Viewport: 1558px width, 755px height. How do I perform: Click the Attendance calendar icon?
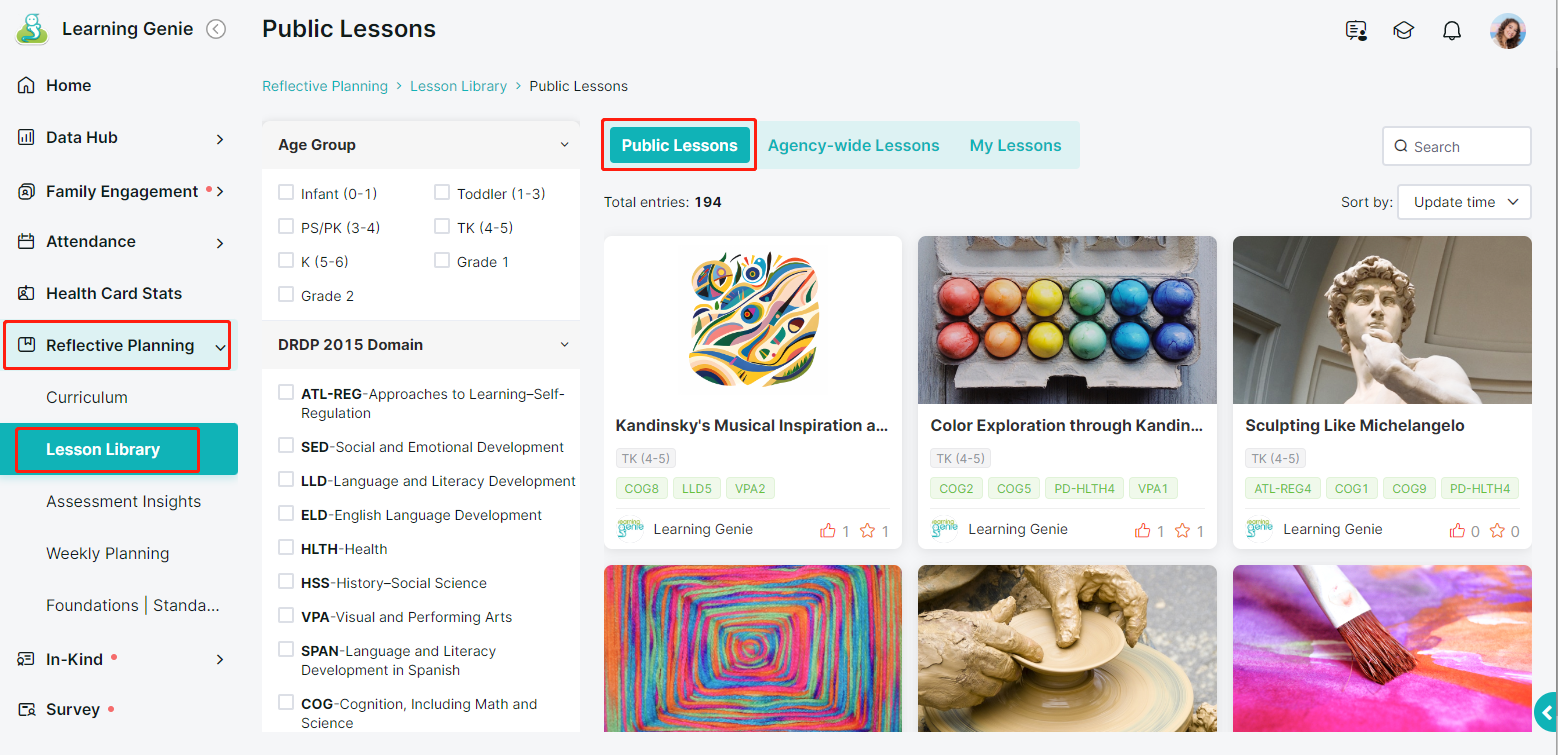coord(27,241)
